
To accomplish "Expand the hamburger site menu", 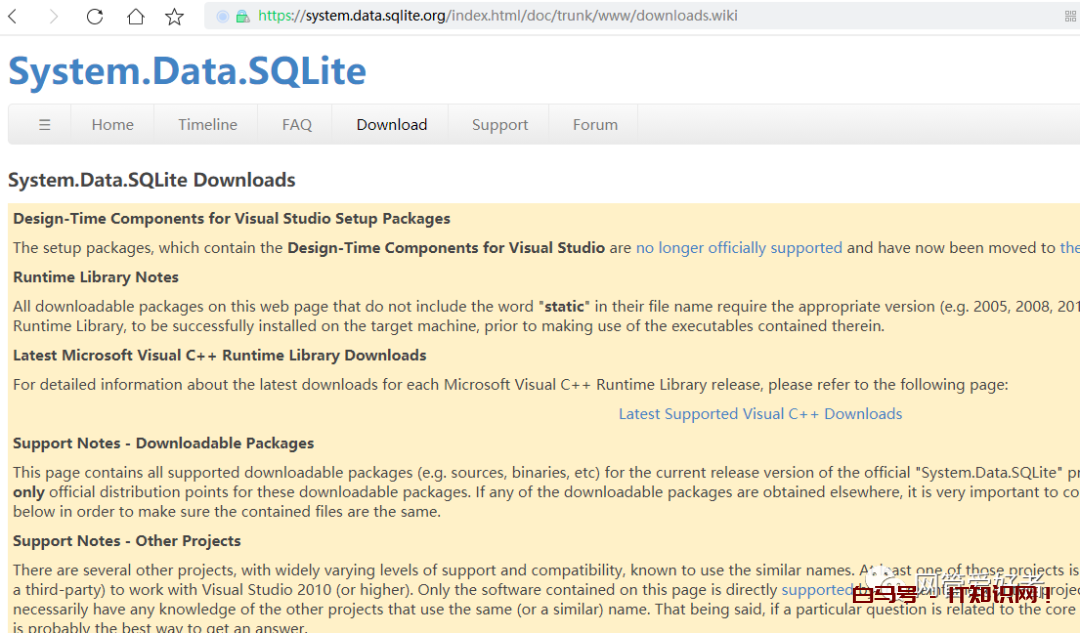I will [x=44, y=125].
